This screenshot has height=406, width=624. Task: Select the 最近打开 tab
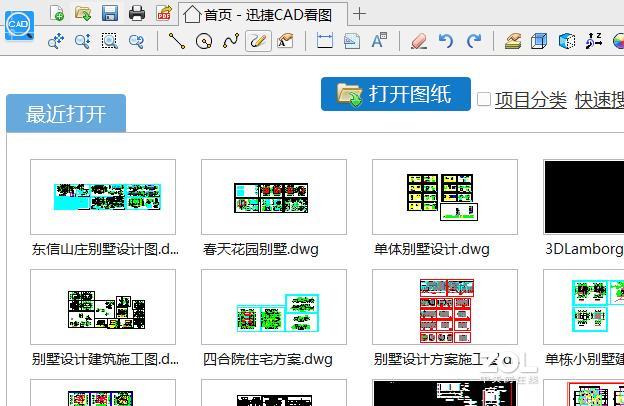[66, 113]
